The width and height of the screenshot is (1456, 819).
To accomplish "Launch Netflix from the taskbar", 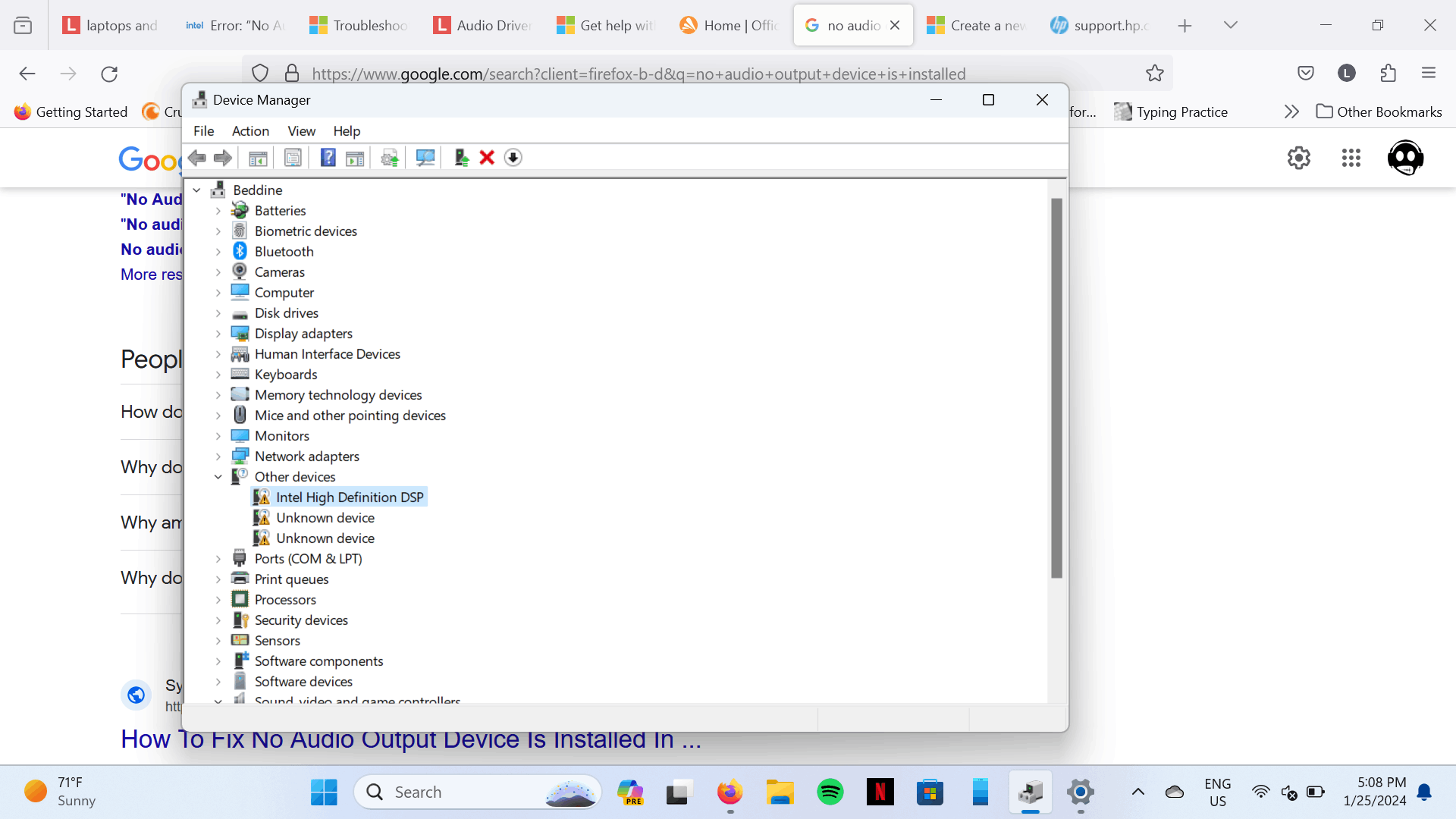I will click(880, 791).
